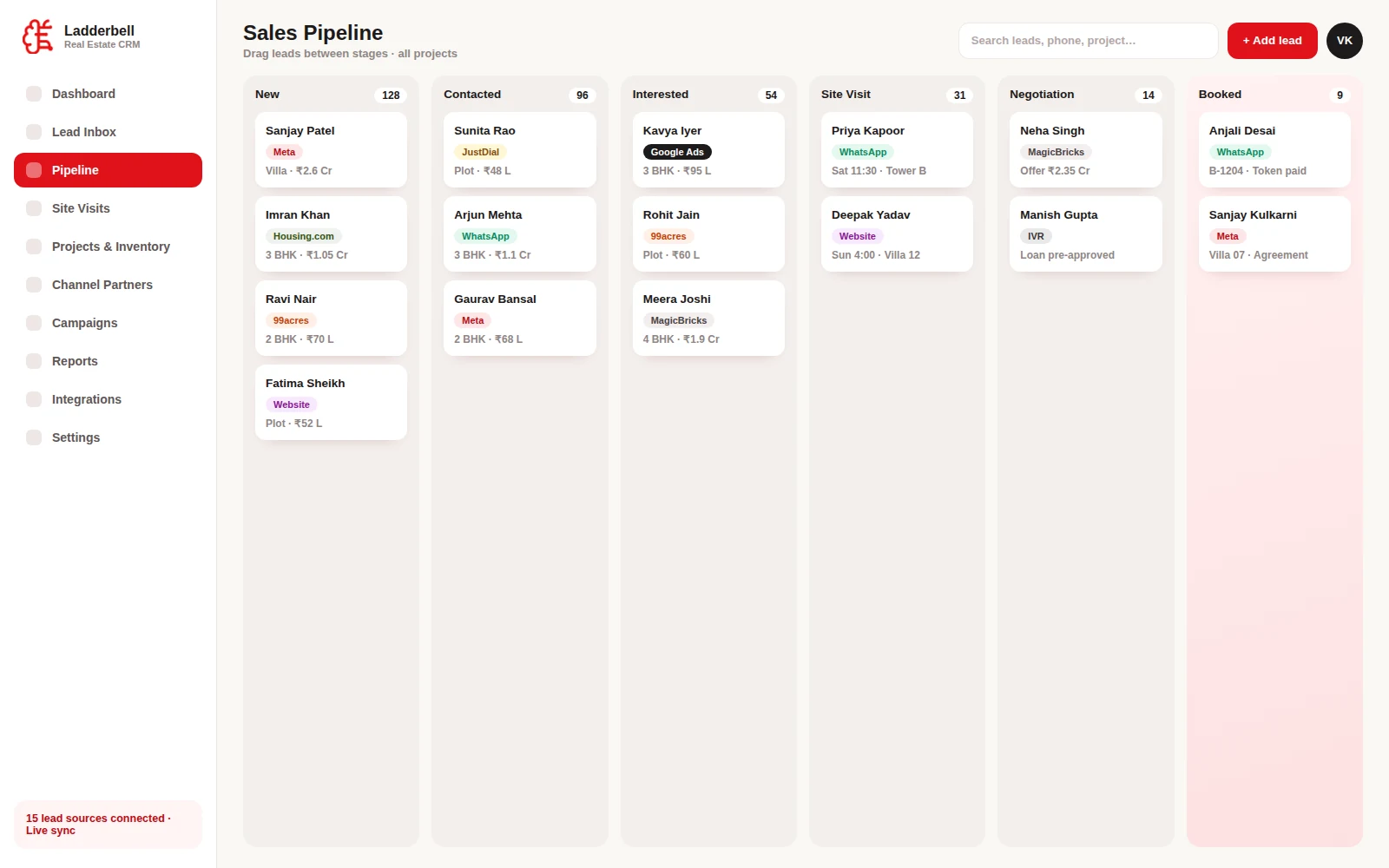The width and height of the screenshot is (1389, 868).
Task: Click Meera Joshi's MagicBricks tag
Action: point(679,320)
